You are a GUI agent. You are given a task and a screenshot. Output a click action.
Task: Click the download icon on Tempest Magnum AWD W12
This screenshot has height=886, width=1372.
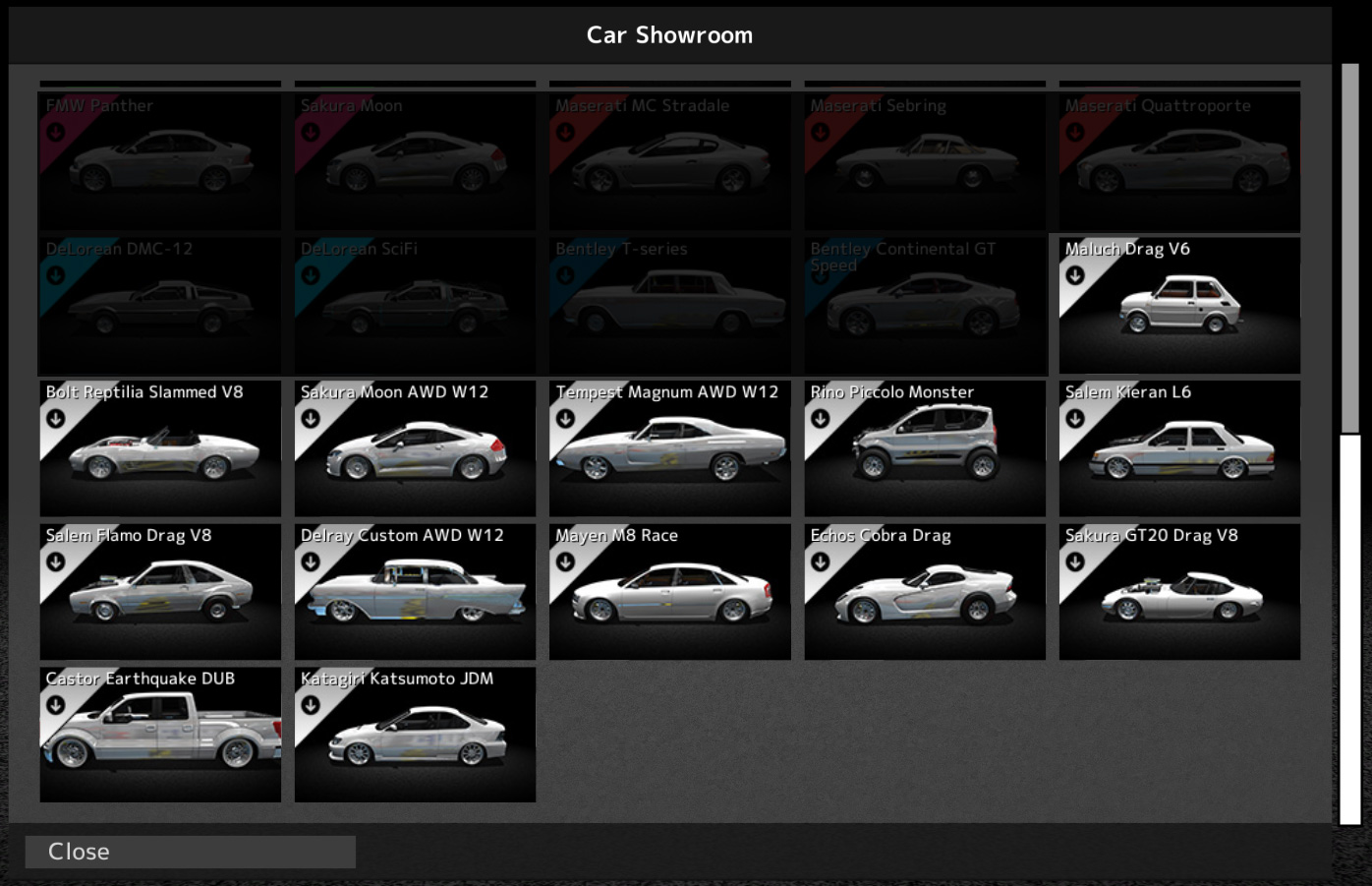567,417
